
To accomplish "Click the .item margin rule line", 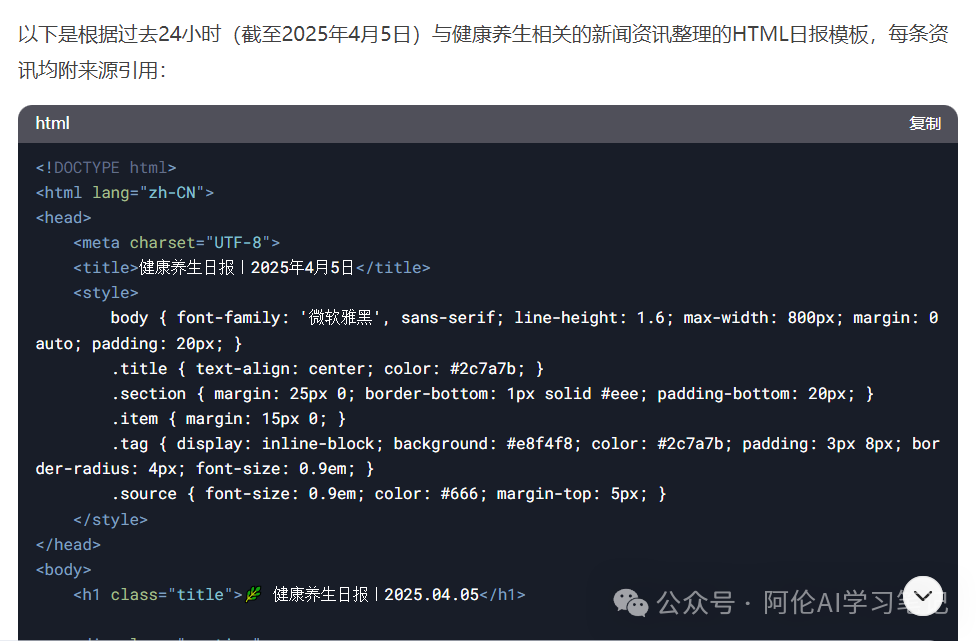I will pyautogui.click(x=229, y=419).
